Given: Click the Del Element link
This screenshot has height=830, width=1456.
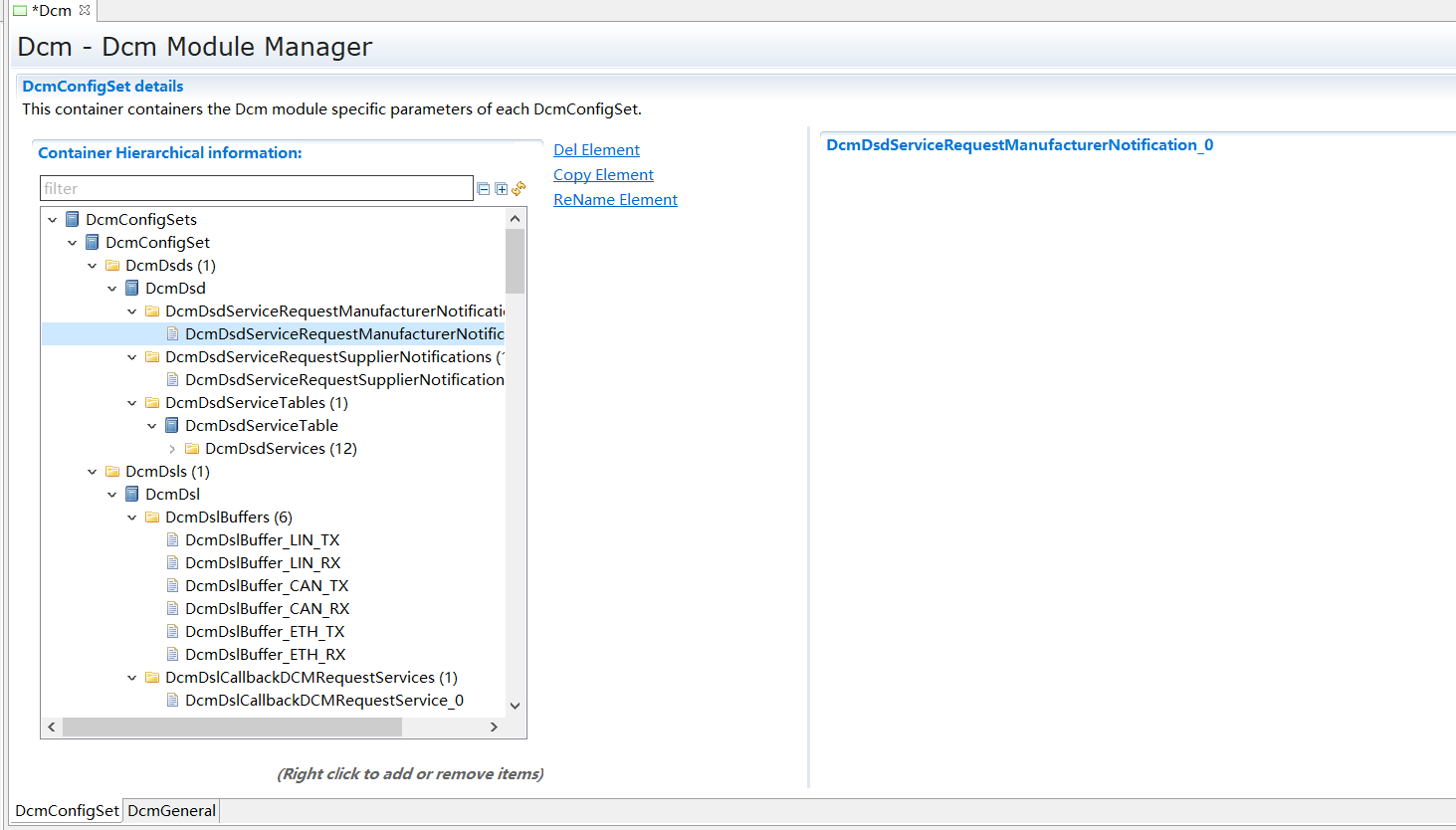Looking at the screenshot, I should tap(596, 150).
